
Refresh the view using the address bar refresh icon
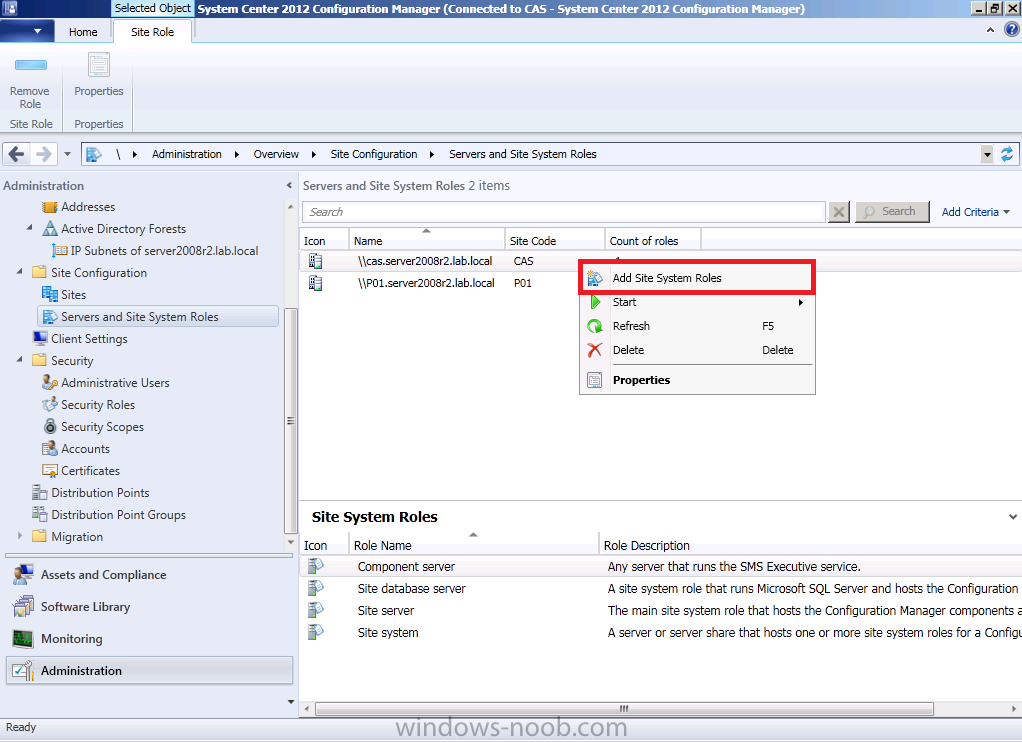click(1007, 155)
